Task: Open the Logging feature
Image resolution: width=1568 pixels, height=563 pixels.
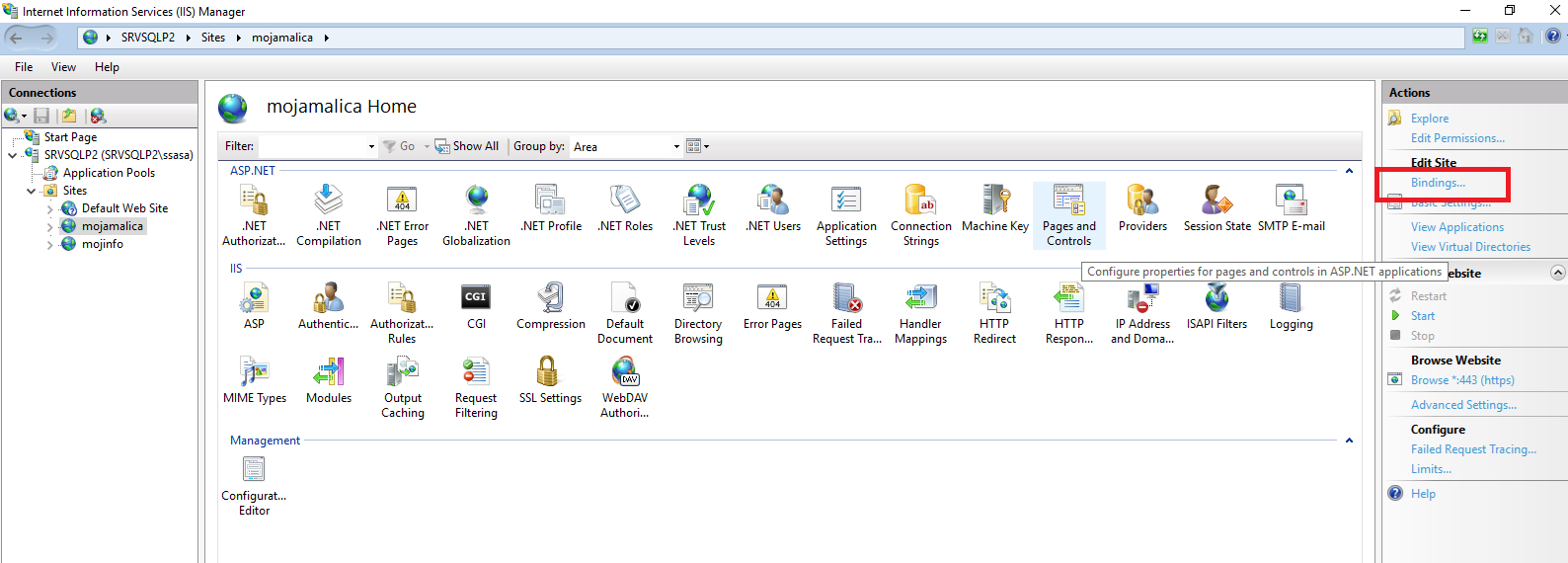Action: [1292, 305]
